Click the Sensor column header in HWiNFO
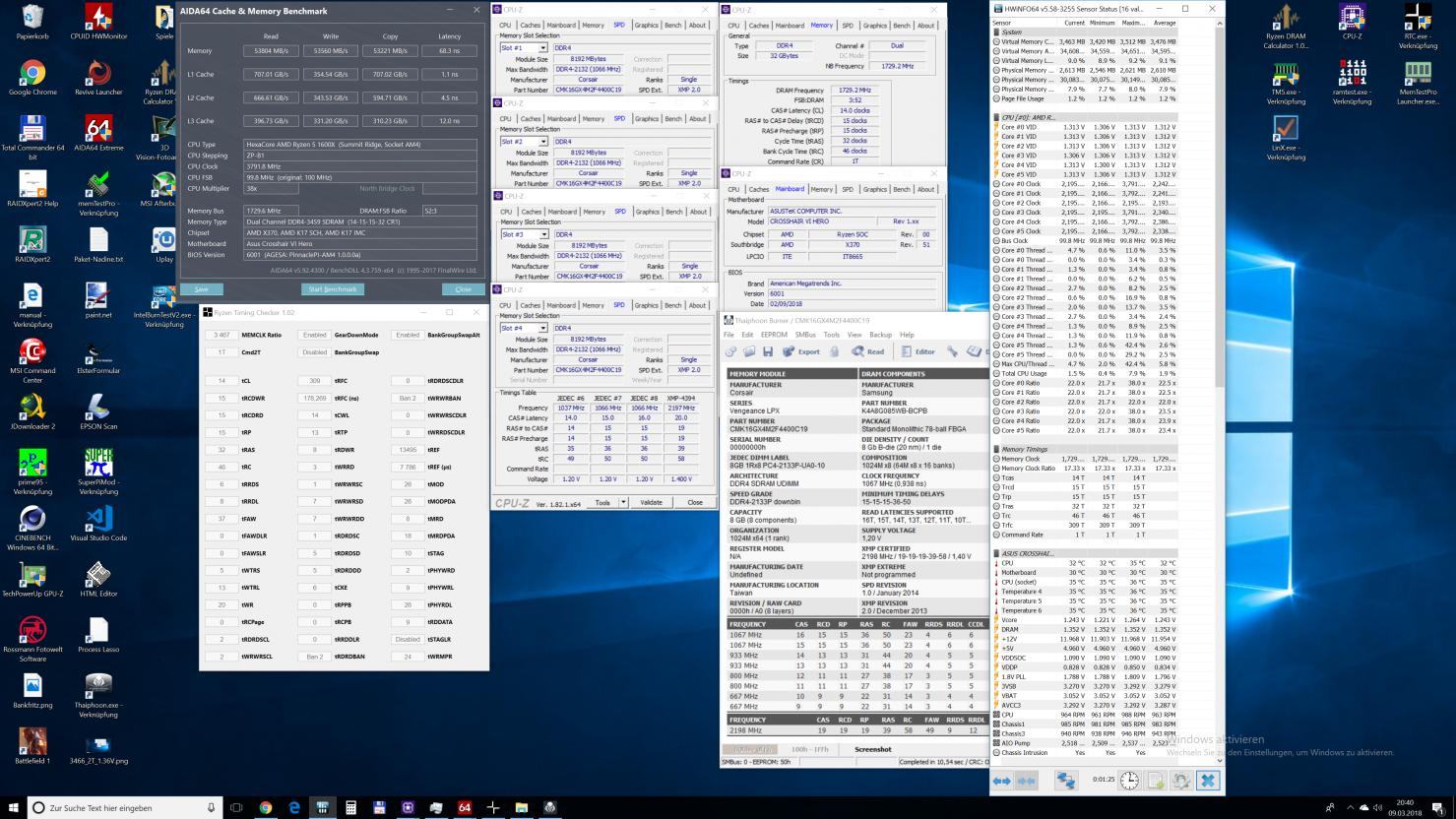 pos(1024,22)
